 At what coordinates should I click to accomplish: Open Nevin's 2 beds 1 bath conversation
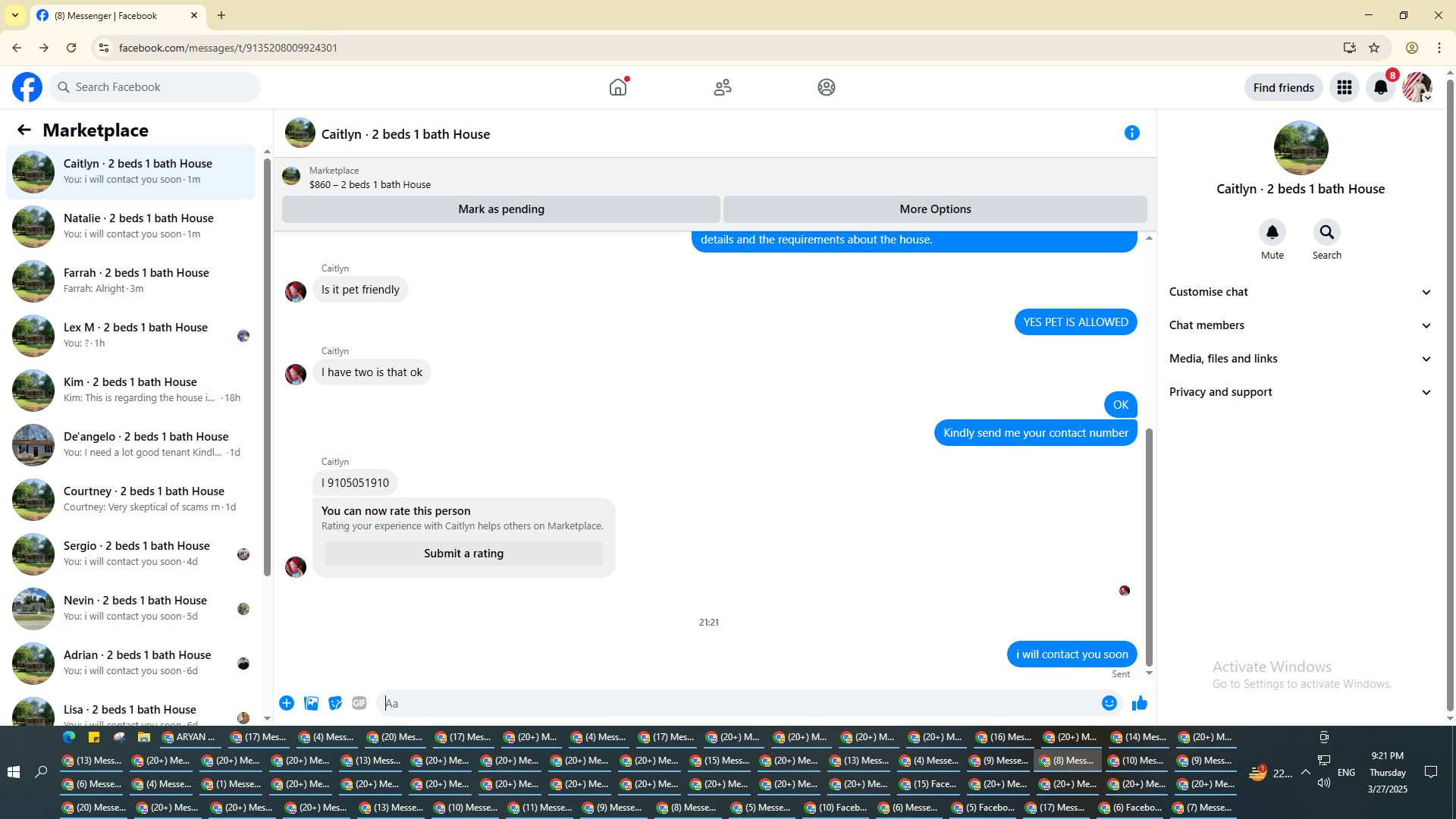131,609
